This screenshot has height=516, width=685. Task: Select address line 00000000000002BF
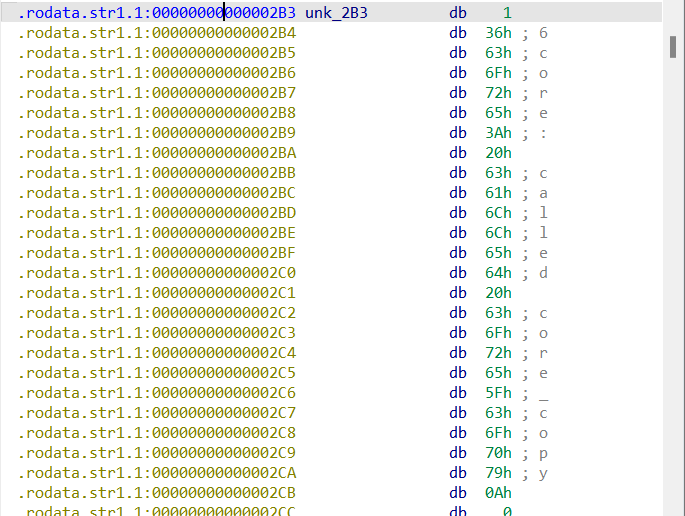click(157, 253)
